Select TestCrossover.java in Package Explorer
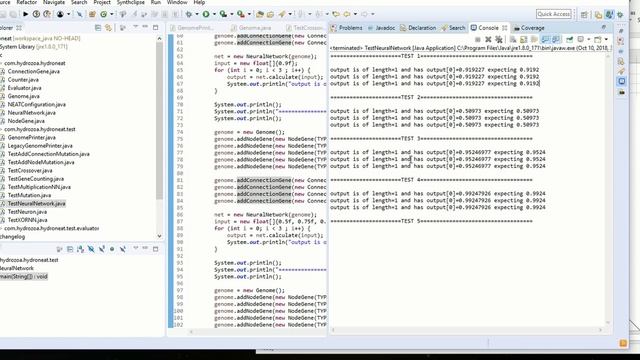This screenshot has width=640, height=360. (30, 171)
